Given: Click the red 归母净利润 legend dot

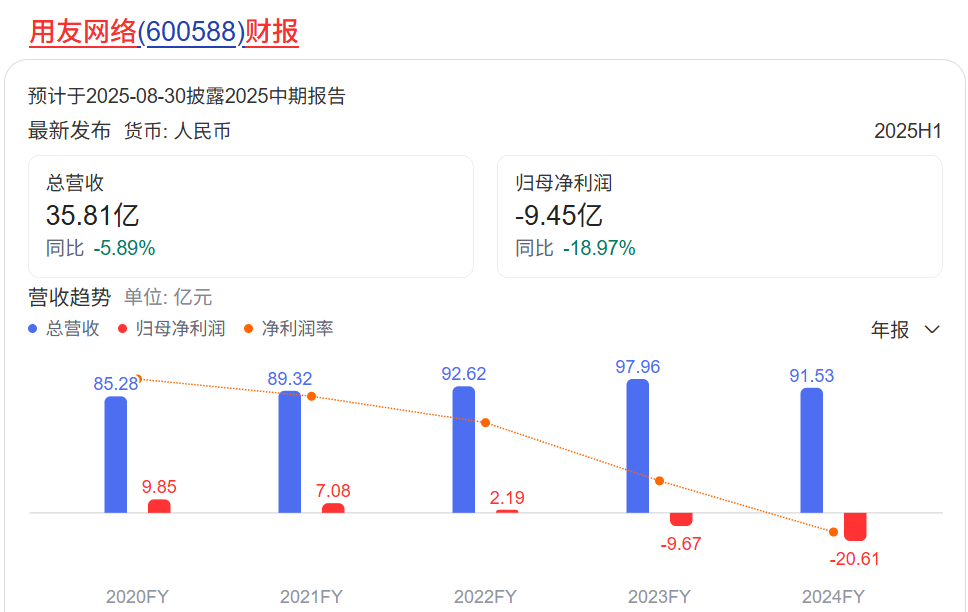Looking at the screenshot, I should 122,329.
